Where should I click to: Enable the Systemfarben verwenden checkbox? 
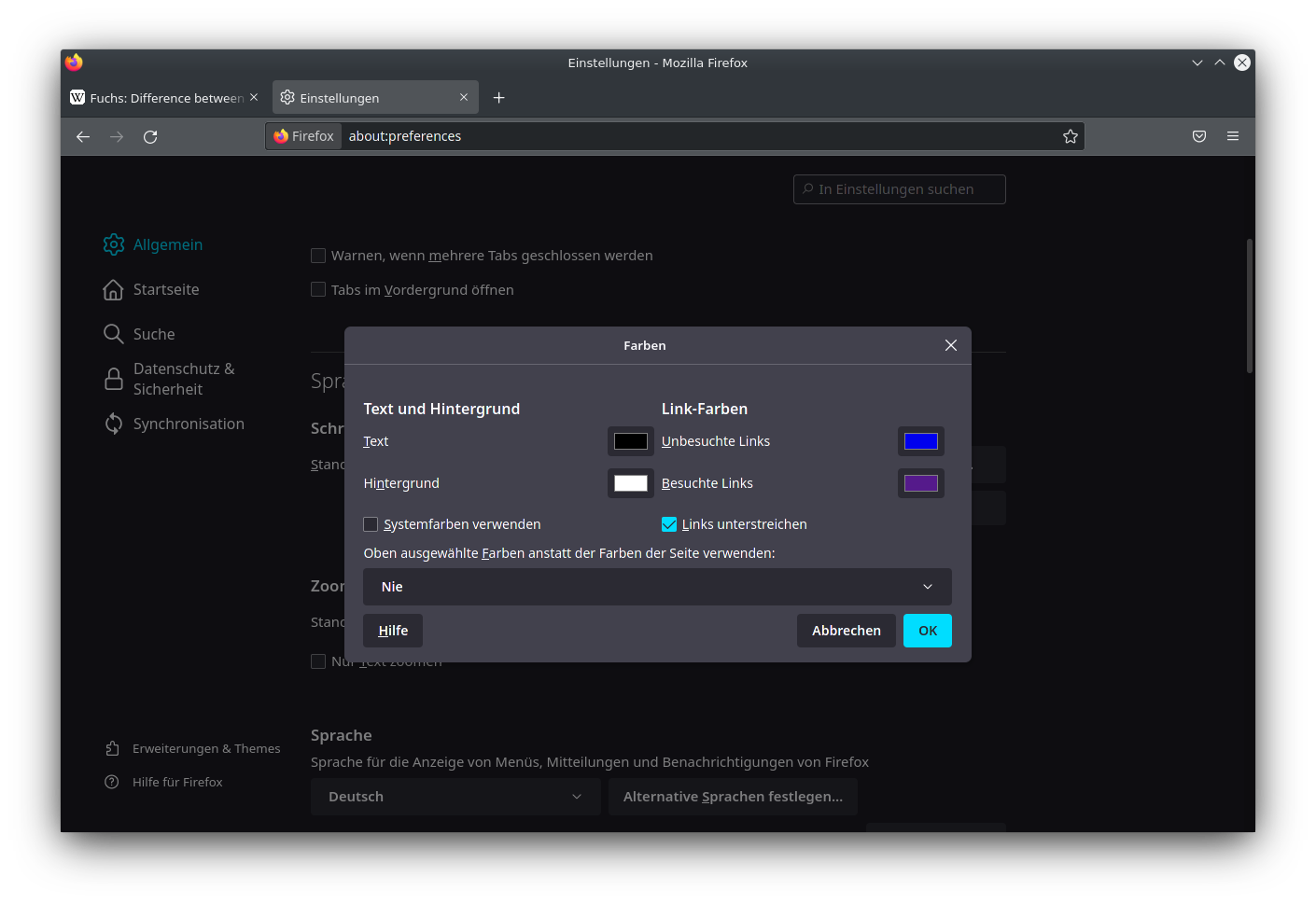pyautogui.click(x=371, y=524)
